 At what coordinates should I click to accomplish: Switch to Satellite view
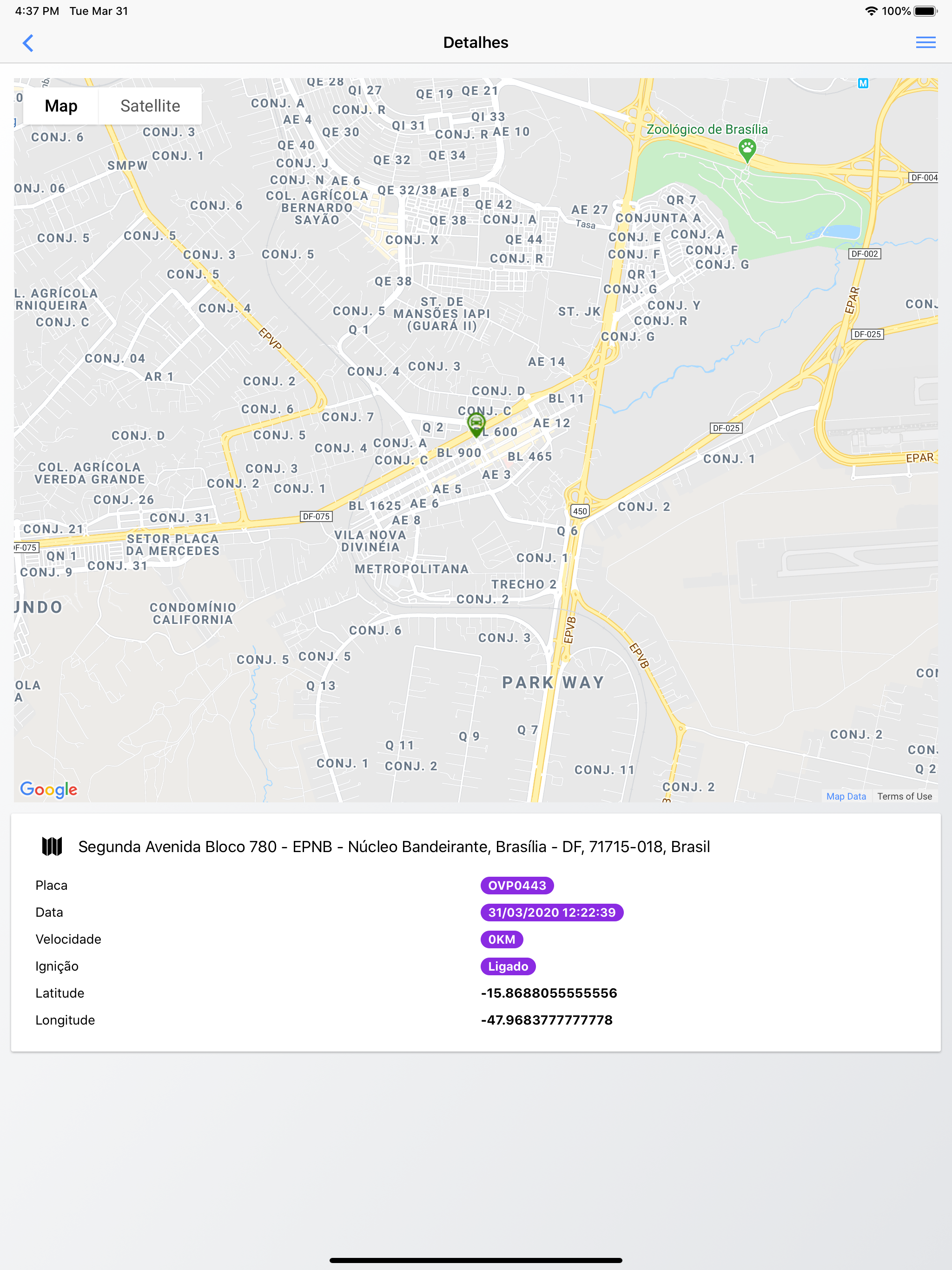click(150, 106)
